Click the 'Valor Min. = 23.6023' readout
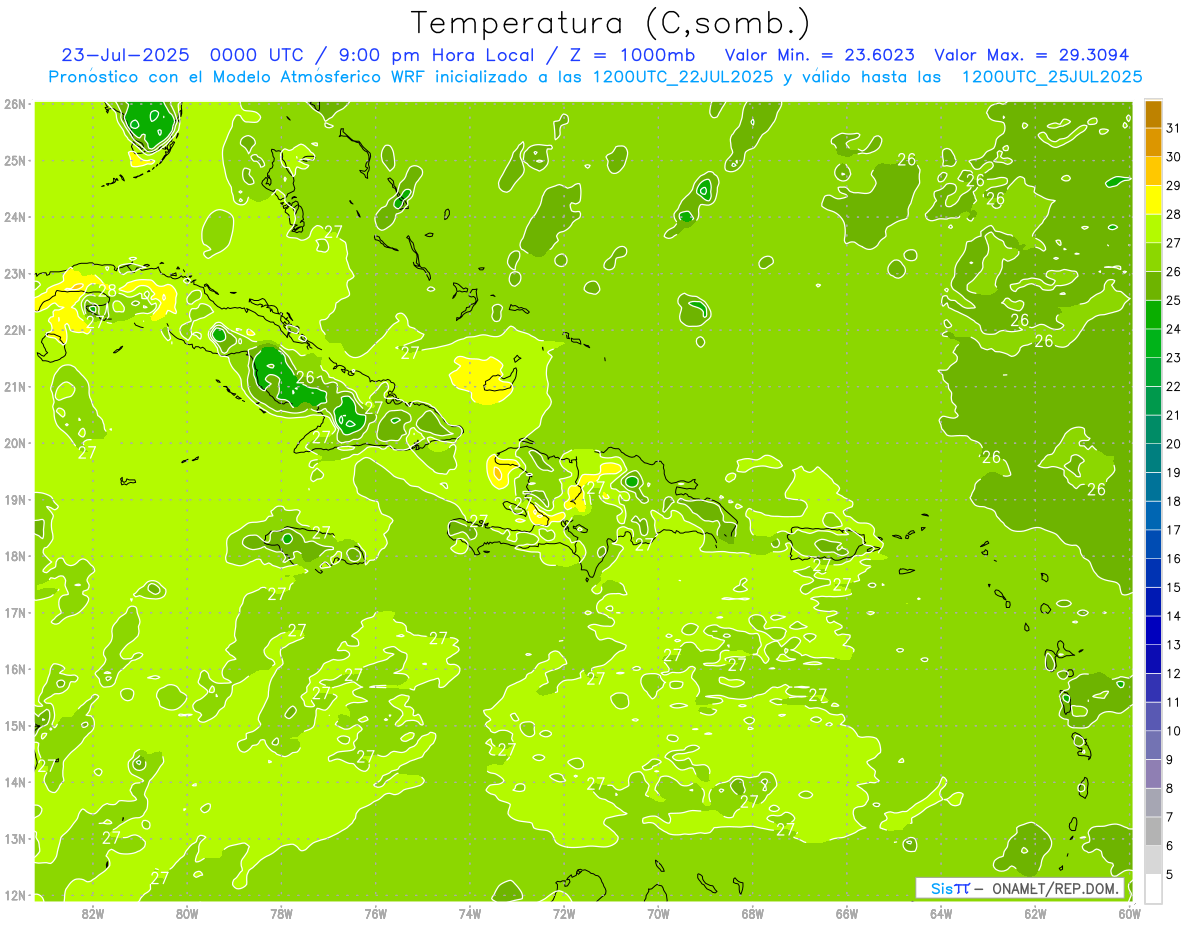 coord(819,55)
